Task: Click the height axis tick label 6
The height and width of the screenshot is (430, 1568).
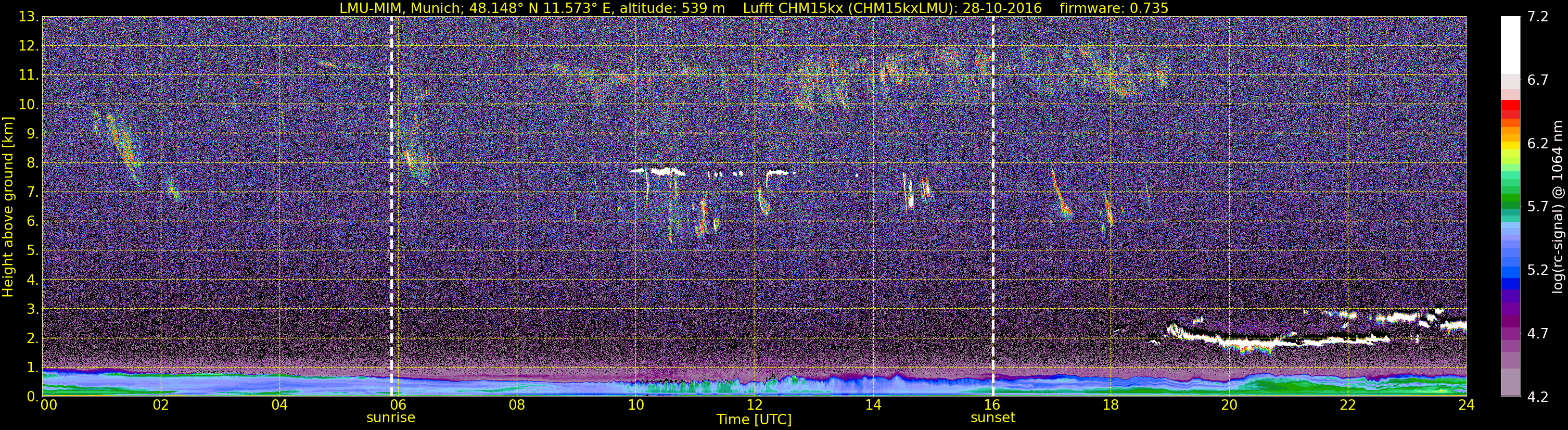Action: point(33,222)
